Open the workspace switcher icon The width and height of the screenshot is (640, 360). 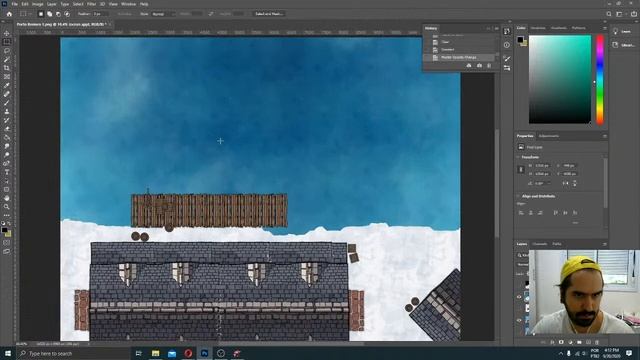tap(619, 14)
